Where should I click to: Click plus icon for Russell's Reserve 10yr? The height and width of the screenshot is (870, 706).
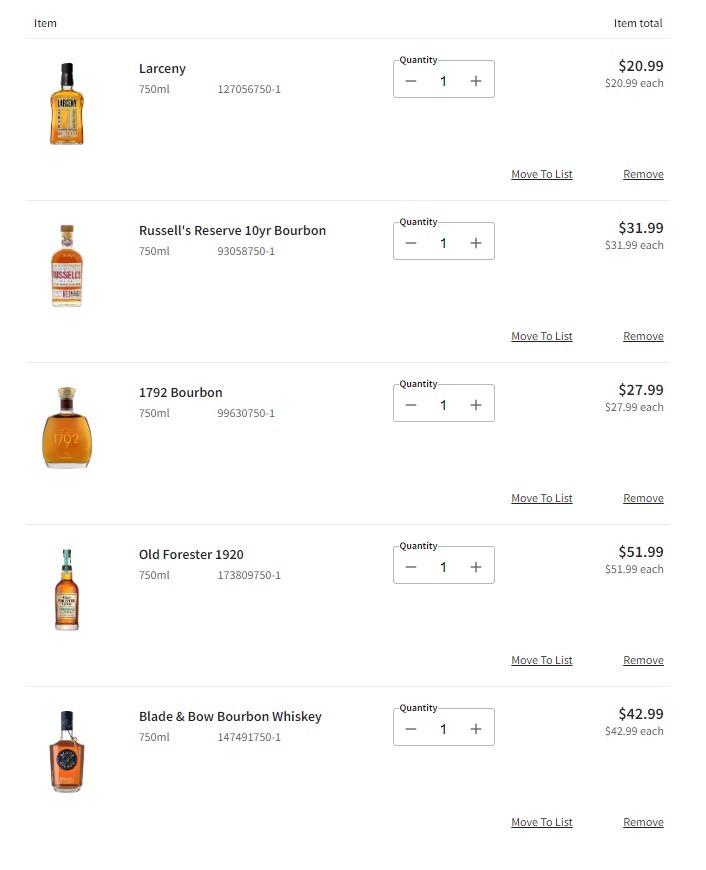pyautogui.click(x=476, y=243)
